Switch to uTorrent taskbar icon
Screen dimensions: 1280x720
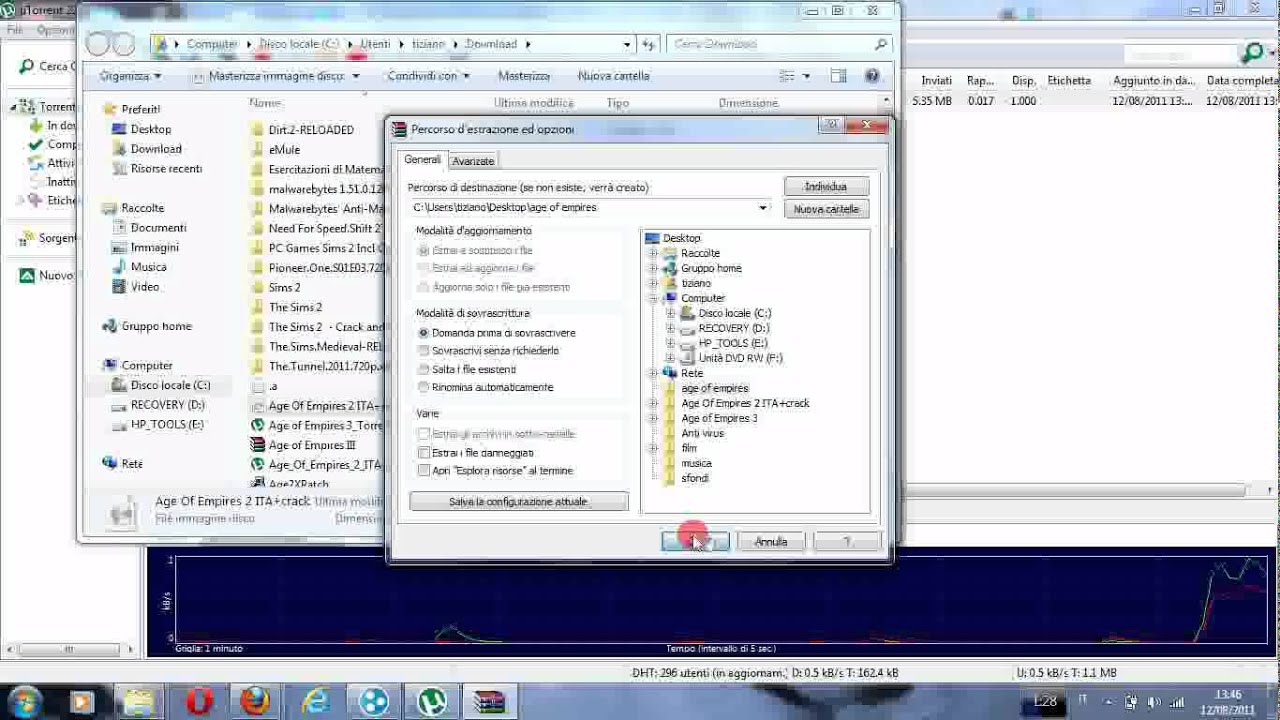click(x=432, y=701)
